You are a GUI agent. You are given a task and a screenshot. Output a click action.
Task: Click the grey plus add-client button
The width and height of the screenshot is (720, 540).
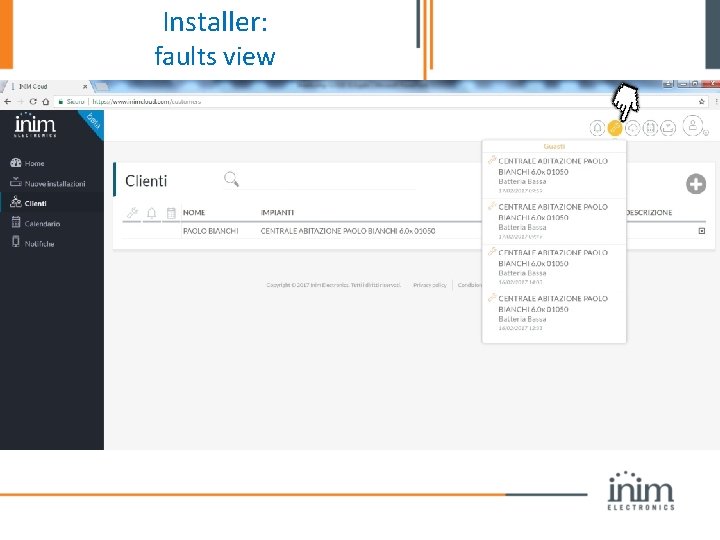pos(696,184)
